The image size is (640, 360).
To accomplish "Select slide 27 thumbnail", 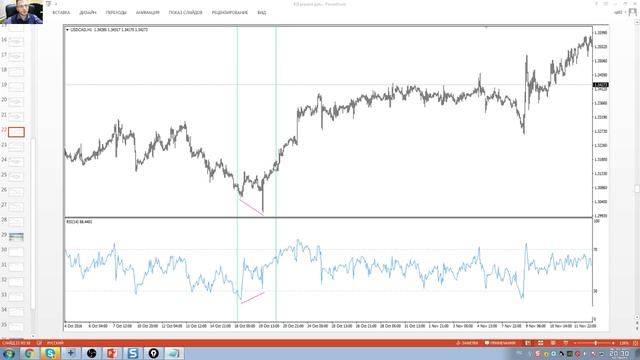I will 16,207.
